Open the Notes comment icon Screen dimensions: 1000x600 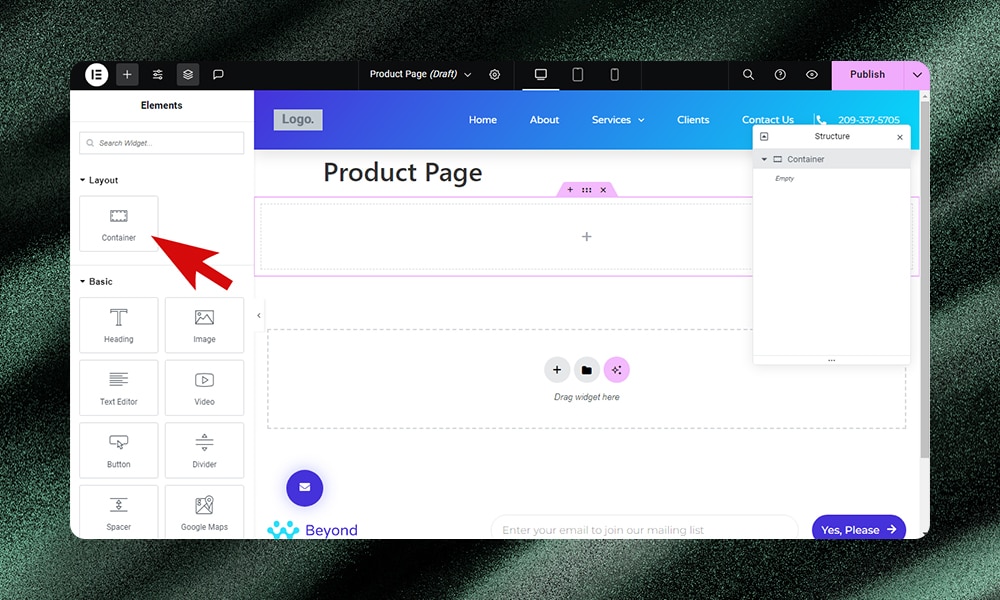pos(218,75)
